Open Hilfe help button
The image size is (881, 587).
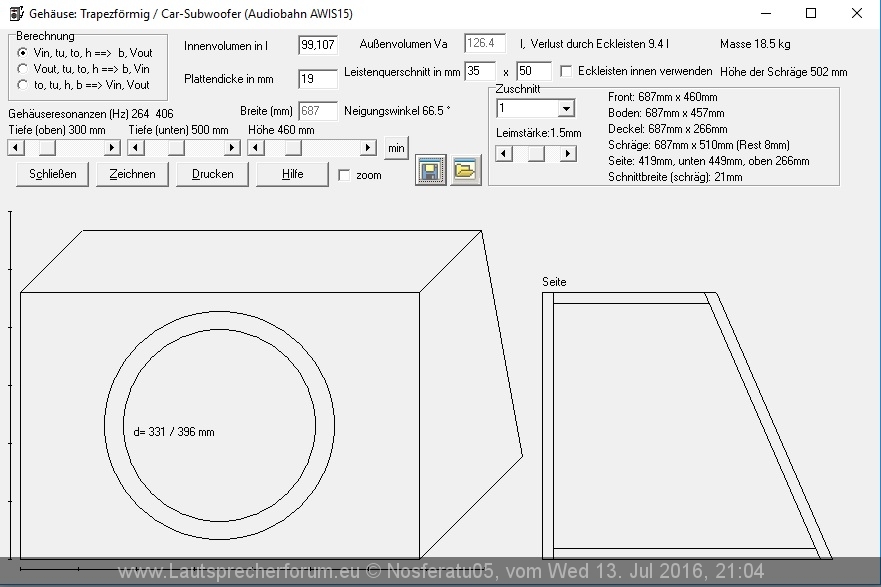click(x=292, y=174)
